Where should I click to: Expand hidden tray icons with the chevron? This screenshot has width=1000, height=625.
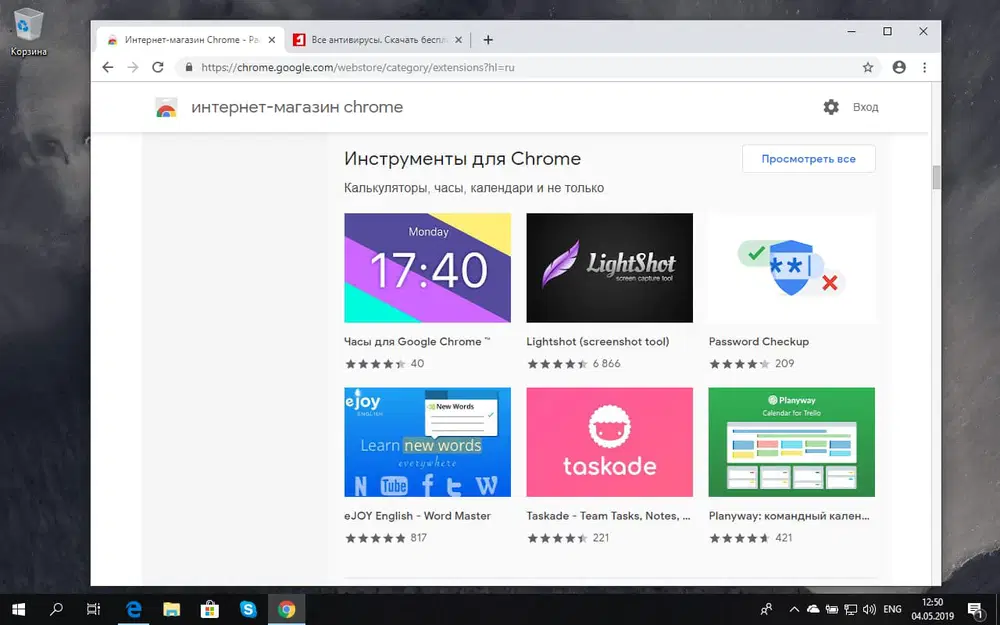[793, 611]
